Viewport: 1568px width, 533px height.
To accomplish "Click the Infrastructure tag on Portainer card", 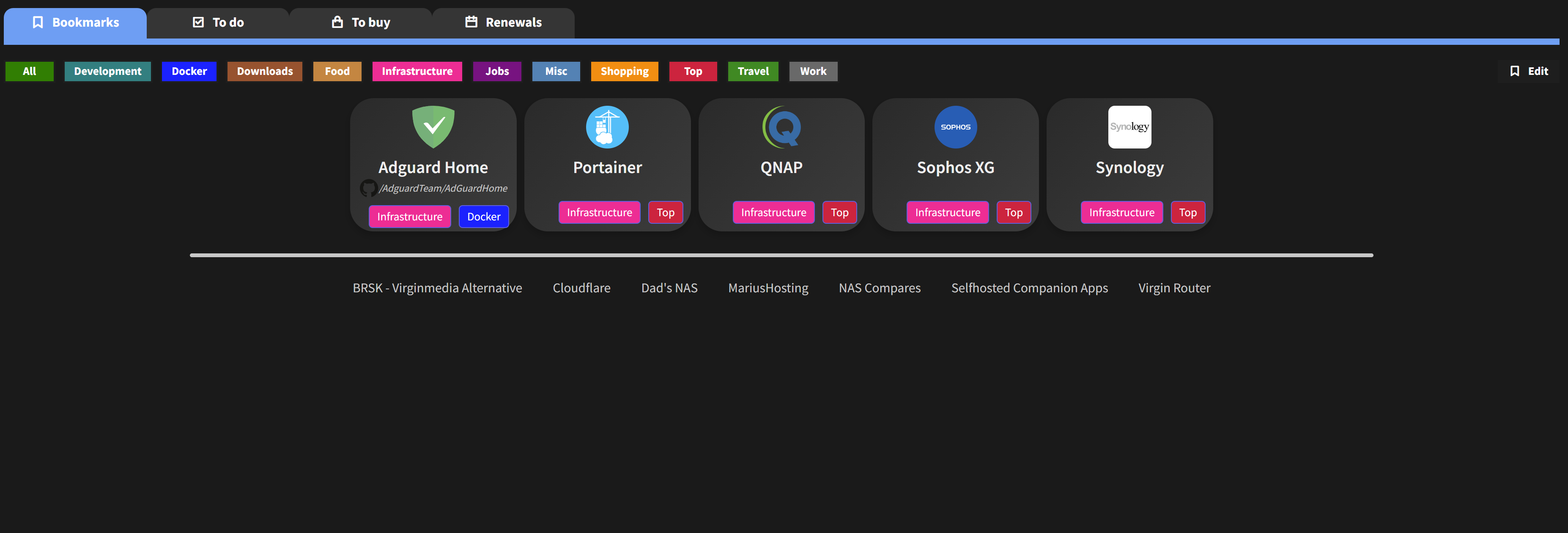I will coord(600,213).
